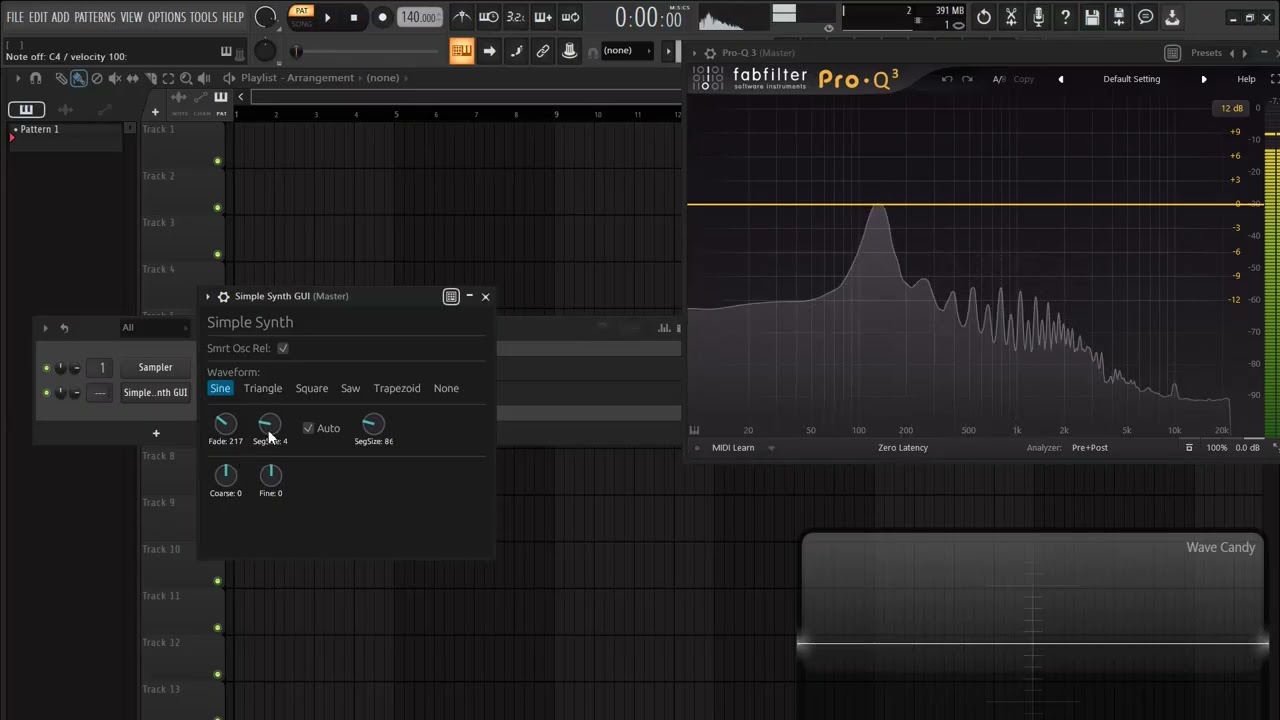Select the Trapezoid waveform
Viewport: 1280px width, 720px height.
click(x=397, y=388)
